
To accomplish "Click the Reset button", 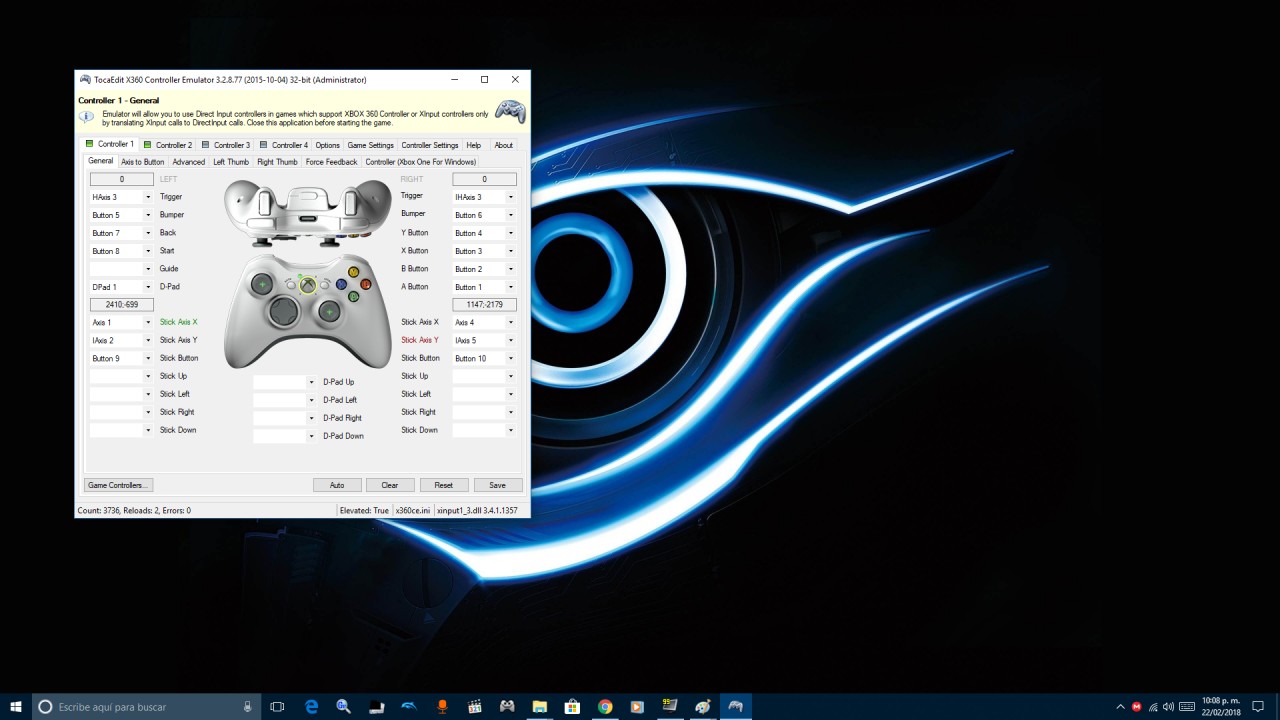I will click(x=444, y=485).
